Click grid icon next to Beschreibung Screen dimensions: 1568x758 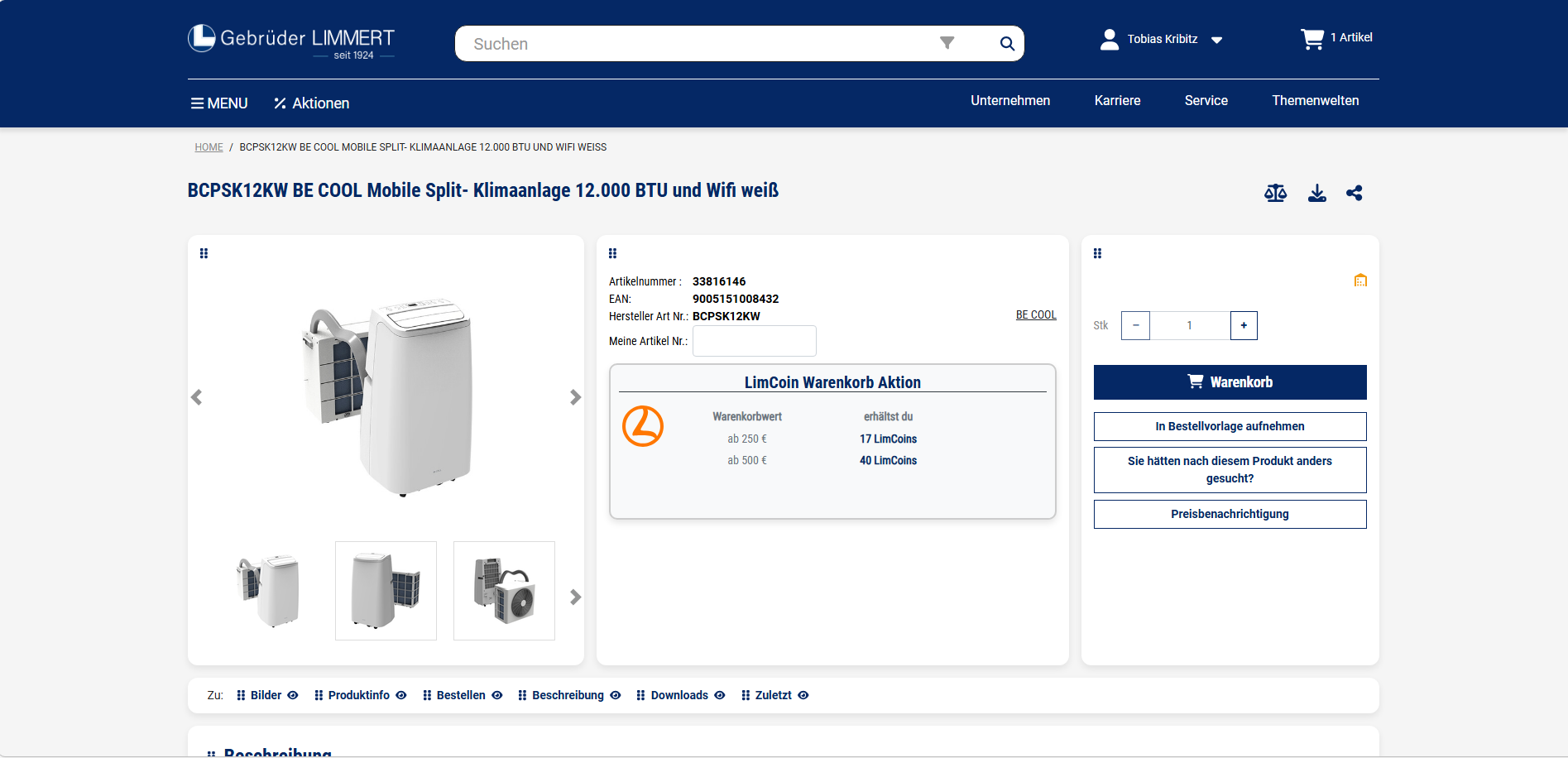[522, 695]
